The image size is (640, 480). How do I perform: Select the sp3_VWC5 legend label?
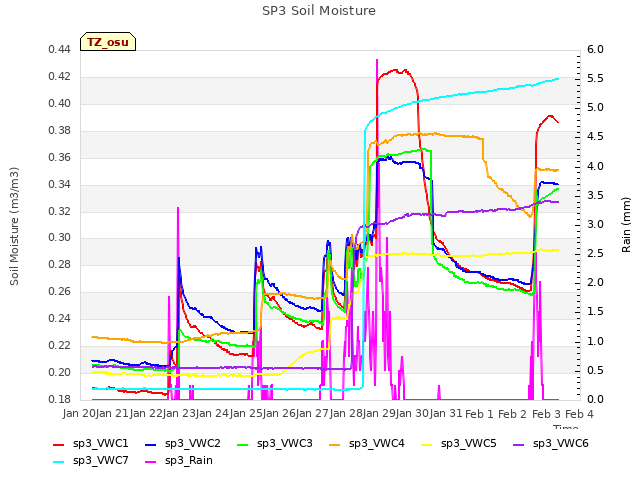(x=469, y=444)
